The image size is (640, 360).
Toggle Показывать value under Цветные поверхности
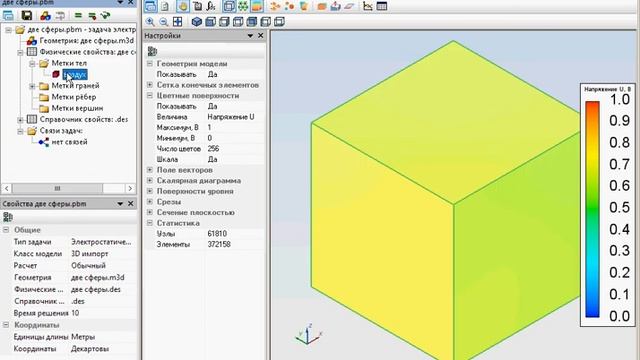coord(212,106)
